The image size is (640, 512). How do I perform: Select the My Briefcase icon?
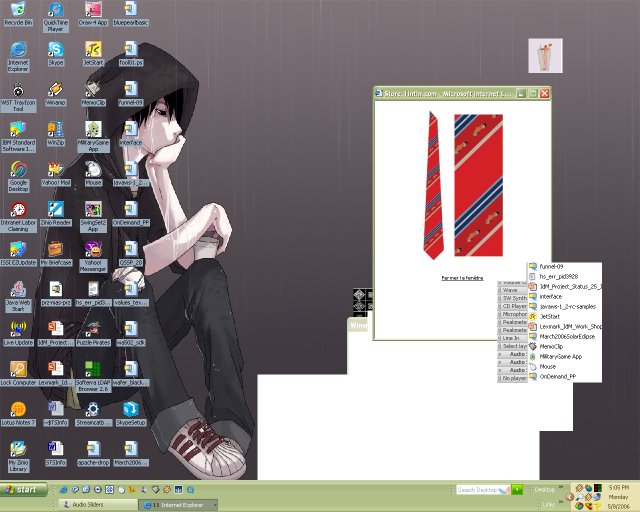tap(56, 254)
